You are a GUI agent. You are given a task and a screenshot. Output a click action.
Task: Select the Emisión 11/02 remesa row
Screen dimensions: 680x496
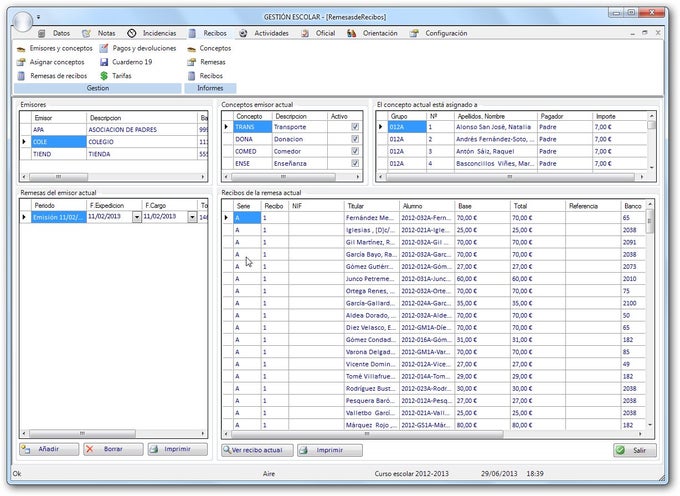click(x=114, y=217)
